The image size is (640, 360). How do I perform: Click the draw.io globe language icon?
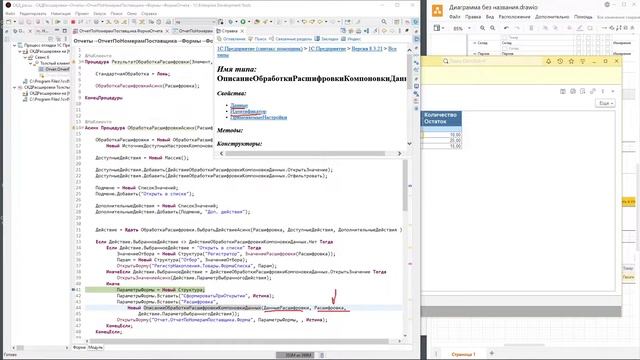(x=607, y=5)
